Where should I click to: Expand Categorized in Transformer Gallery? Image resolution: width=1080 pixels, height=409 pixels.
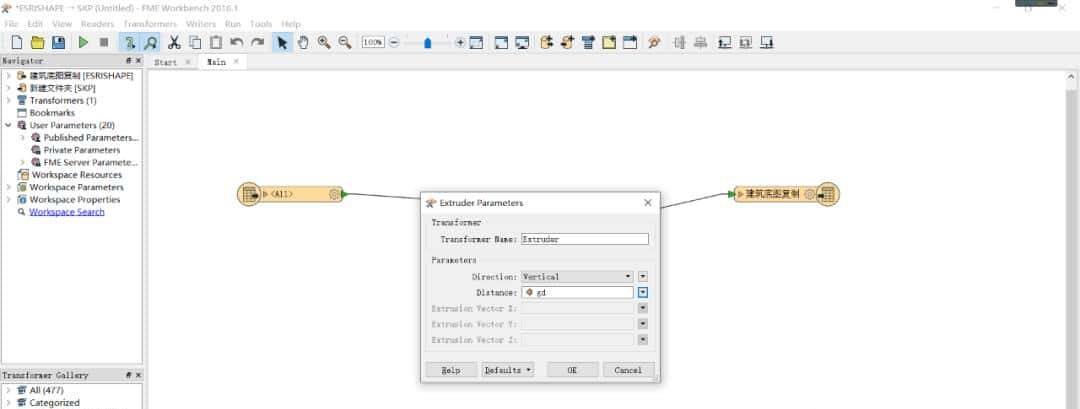tap(8, 403)
